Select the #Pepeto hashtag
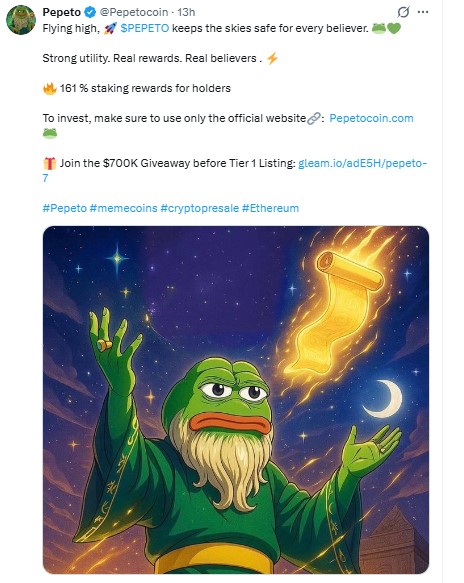Image resolution: width=464 pixels, height=583 pixels. coord(65,208)
